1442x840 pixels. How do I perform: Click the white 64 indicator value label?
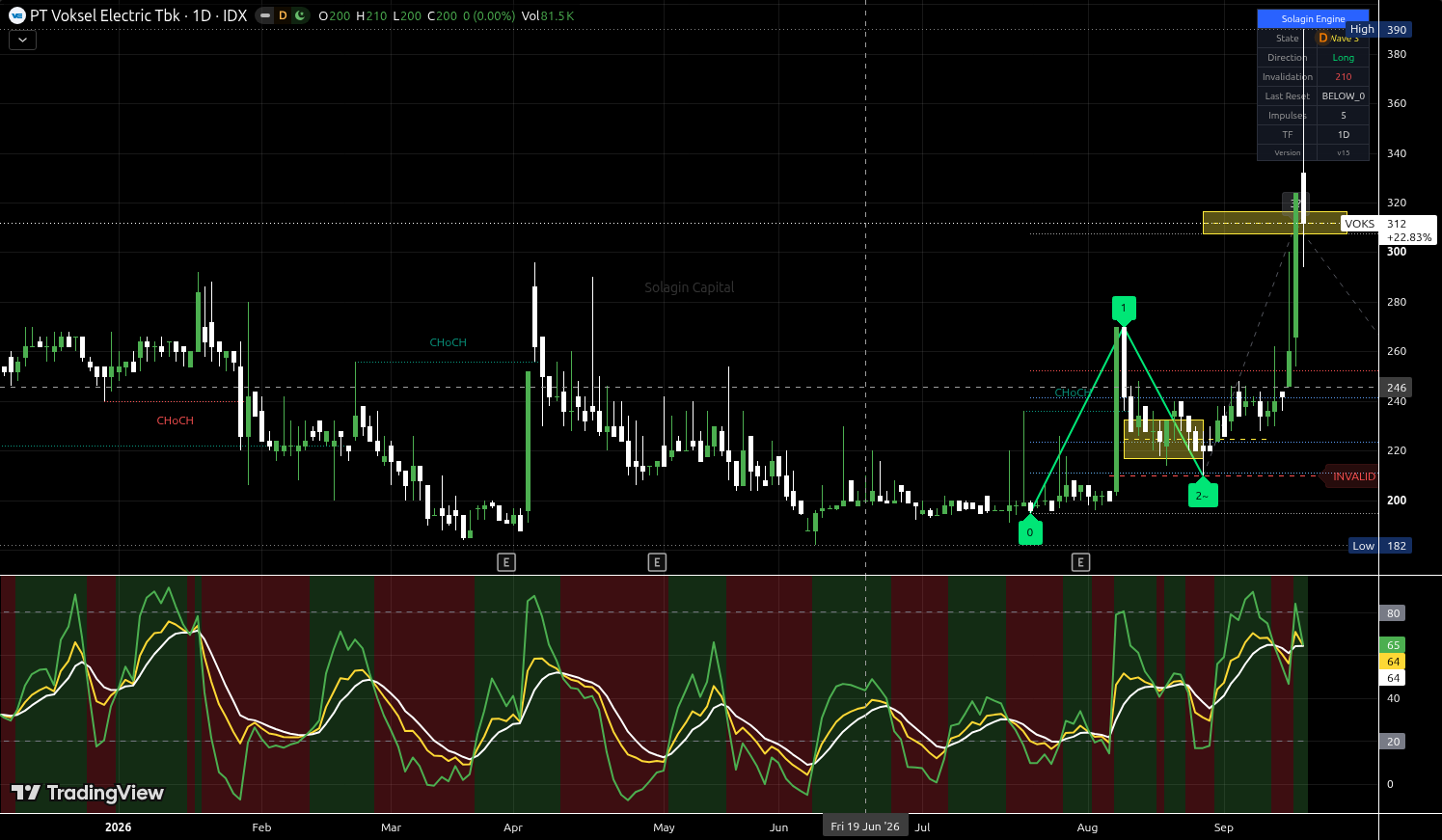coord(1393,678)
